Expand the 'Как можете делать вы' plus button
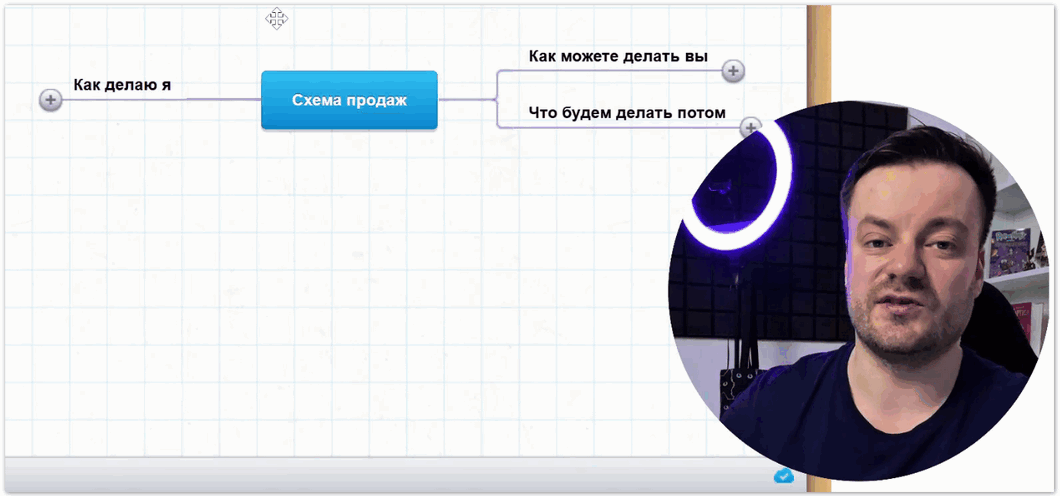The image size is (1060, 496). pyautogui.click(x=733, y=71)
